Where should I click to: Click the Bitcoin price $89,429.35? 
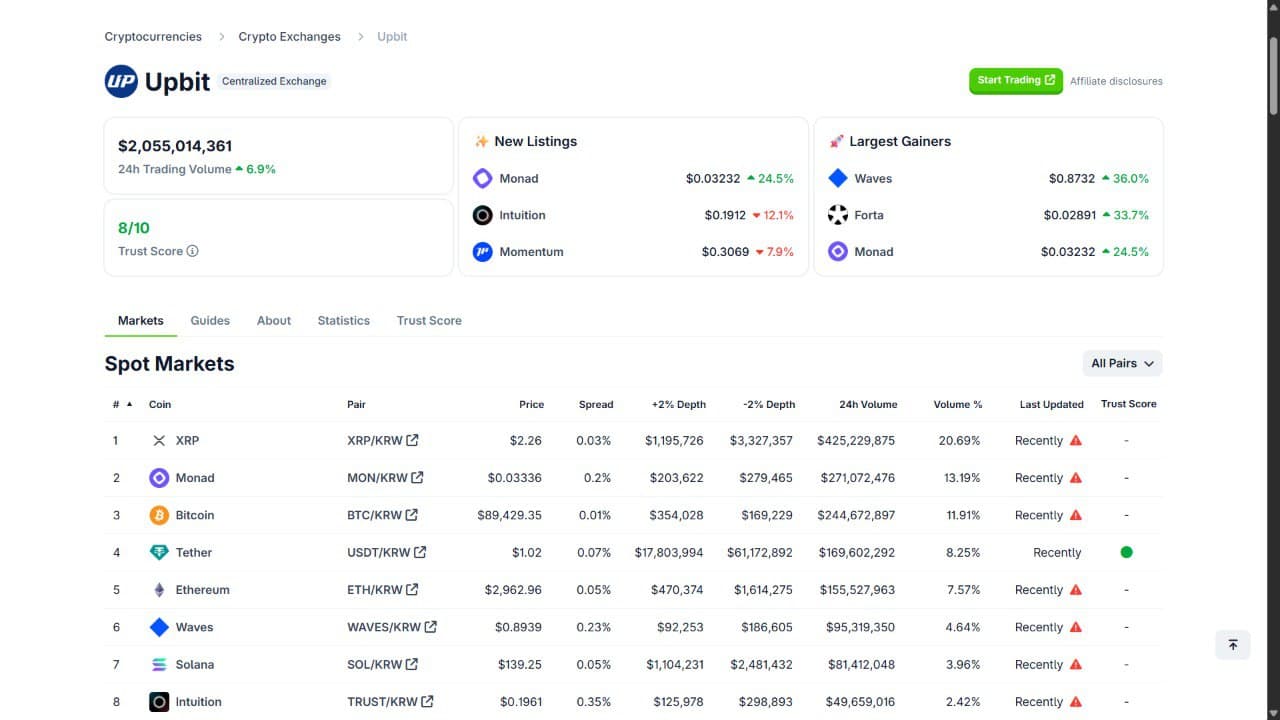pos(509,515)
